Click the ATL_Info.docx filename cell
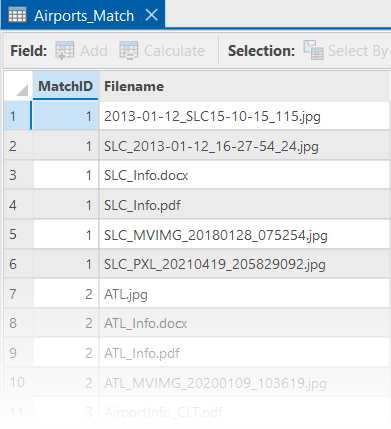 [245, 323]
